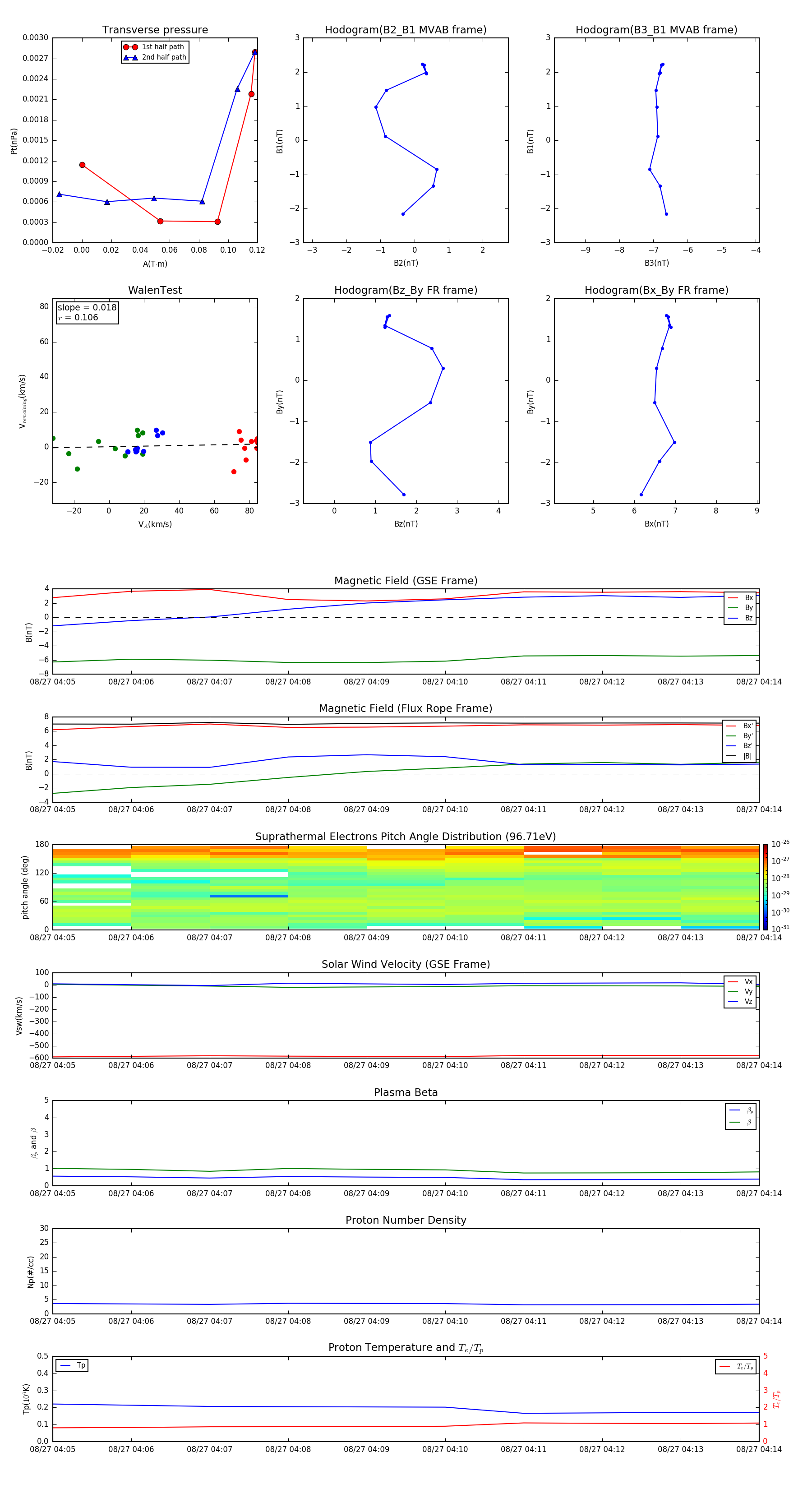Click the 'Bx(nT)' x-axis label
Viewport: 812px width, 1489px height.
656,524
